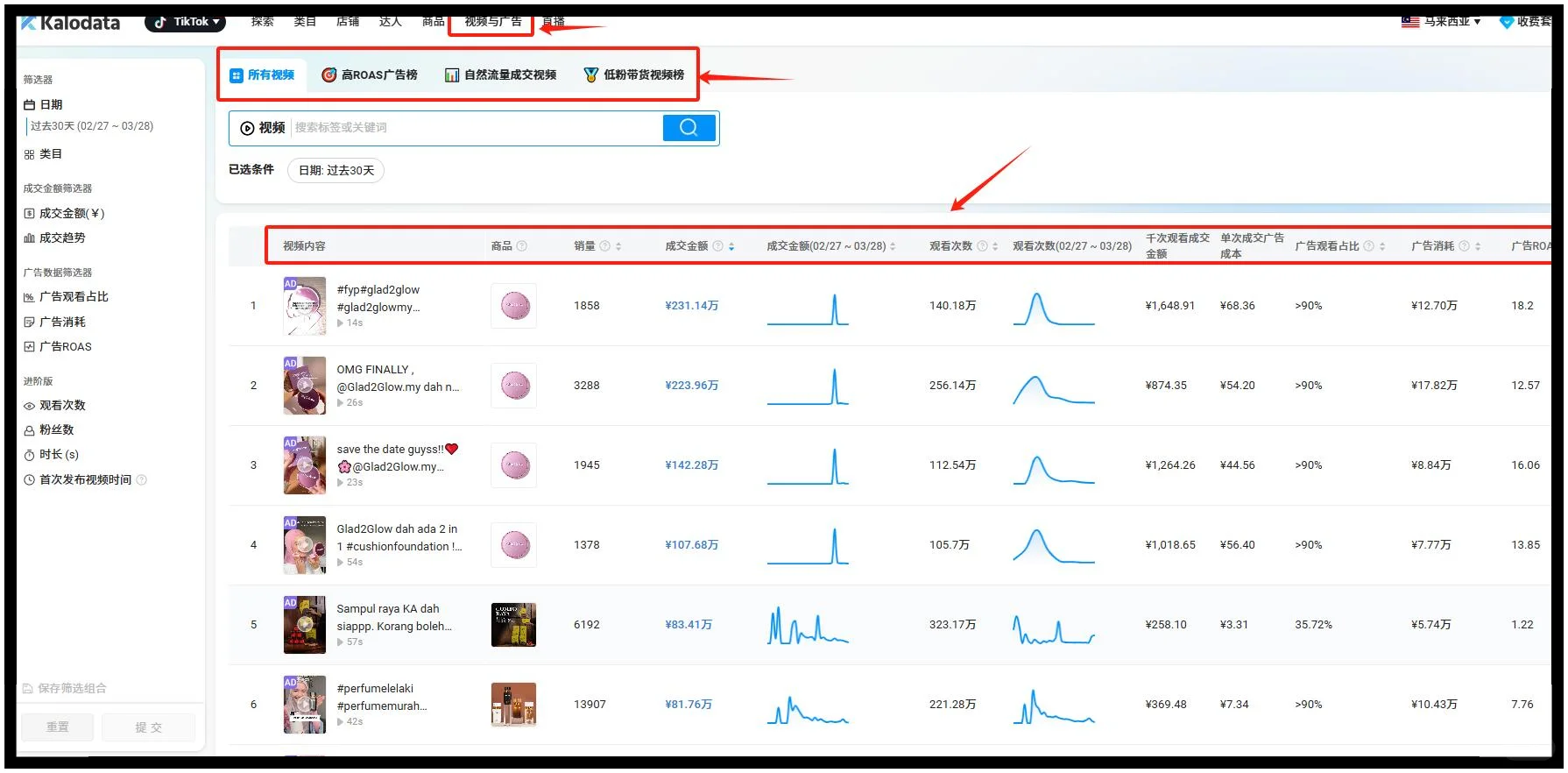Screen dimensions: 1568x773
Task: Sort the table by 成交金额
Action: coord(731,246)
